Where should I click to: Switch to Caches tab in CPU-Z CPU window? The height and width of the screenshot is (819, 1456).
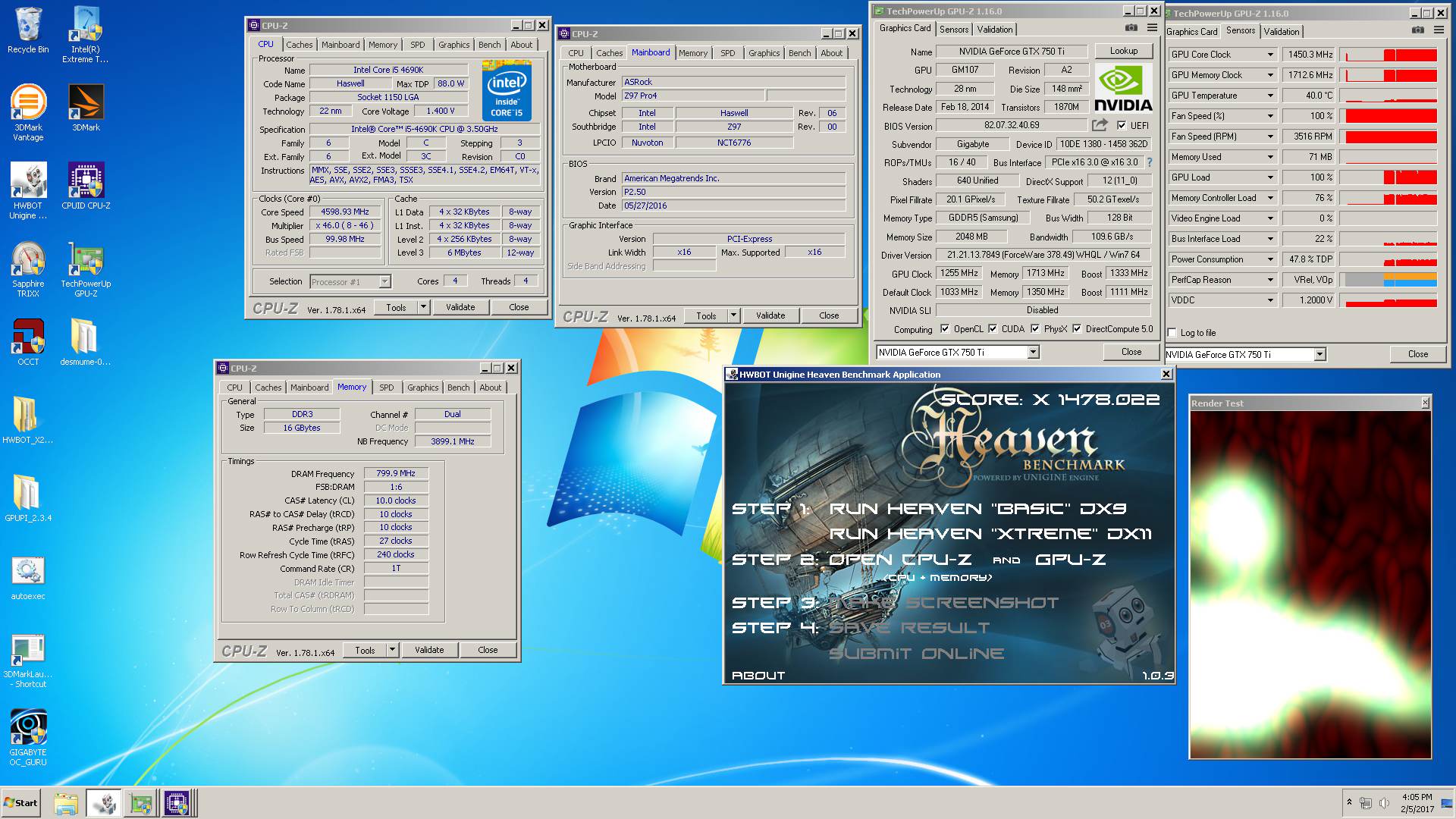[x=299, y=45]
